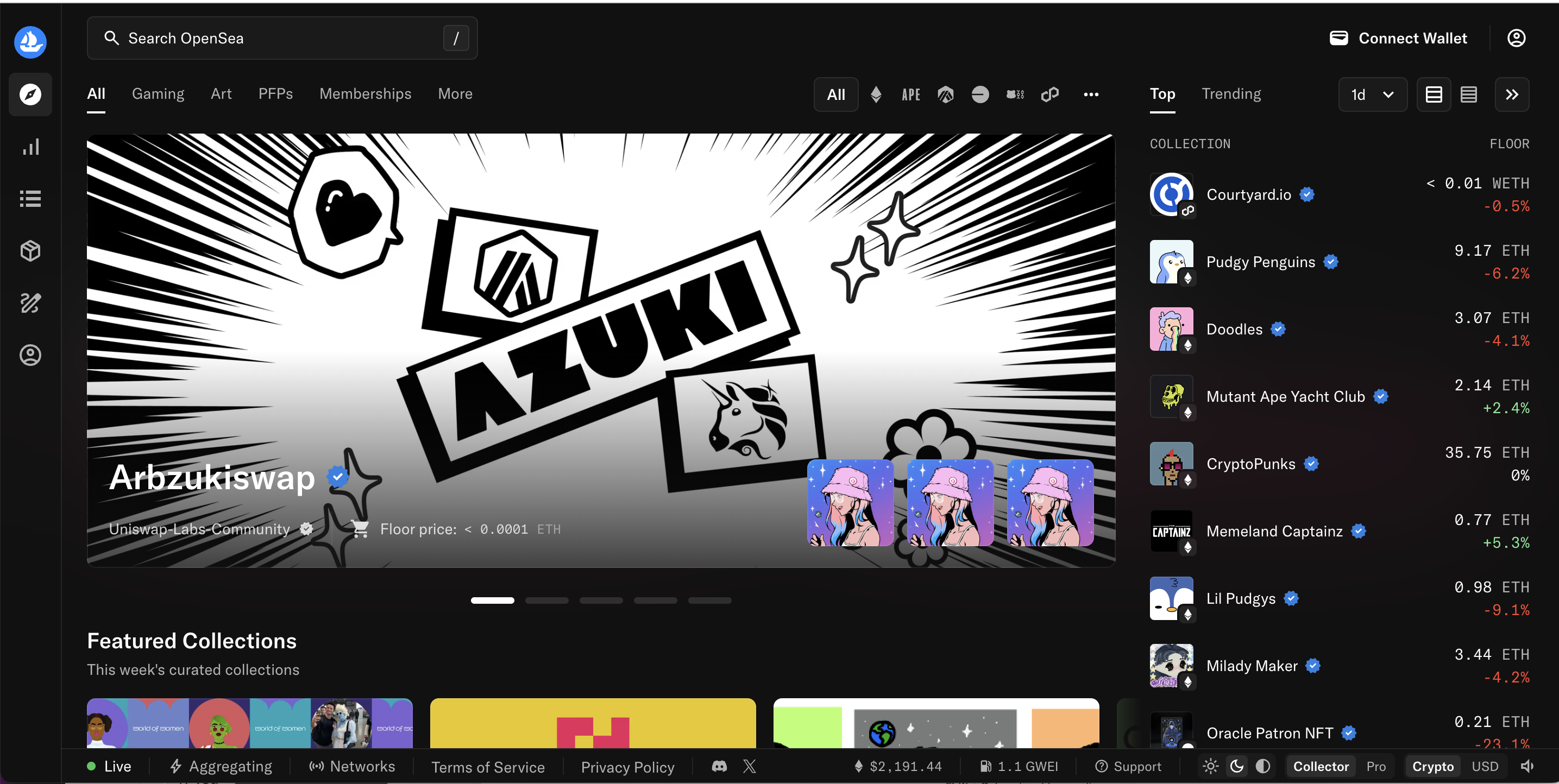
Task: Select the Memberships category tab
Action: [x=365, y=94]
